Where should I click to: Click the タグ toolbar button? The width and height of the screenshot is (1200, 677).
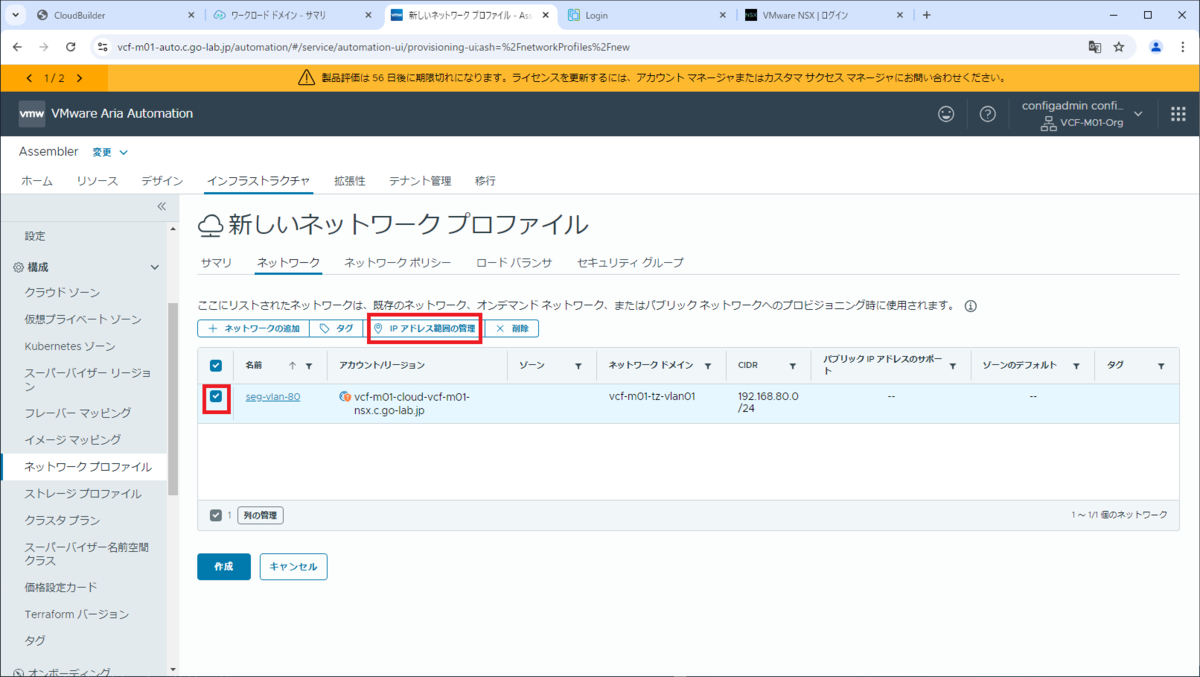(x=336, y=328)
